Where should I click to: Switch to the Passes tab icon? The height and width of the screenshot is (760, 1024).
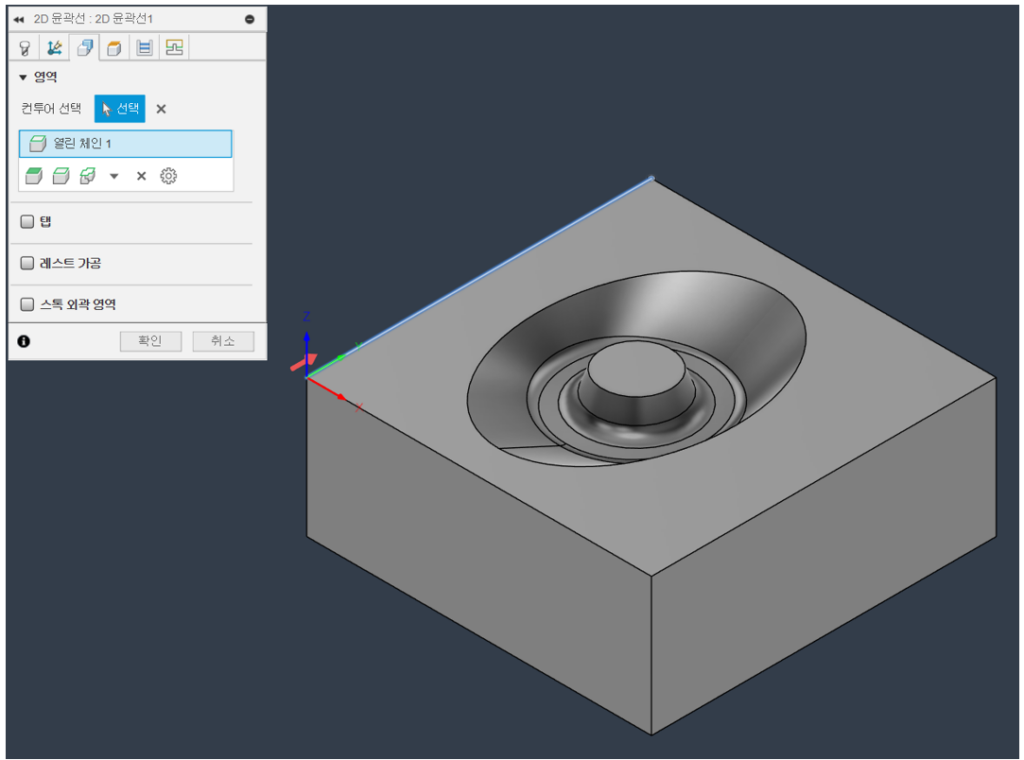click(x=144, y=48)
